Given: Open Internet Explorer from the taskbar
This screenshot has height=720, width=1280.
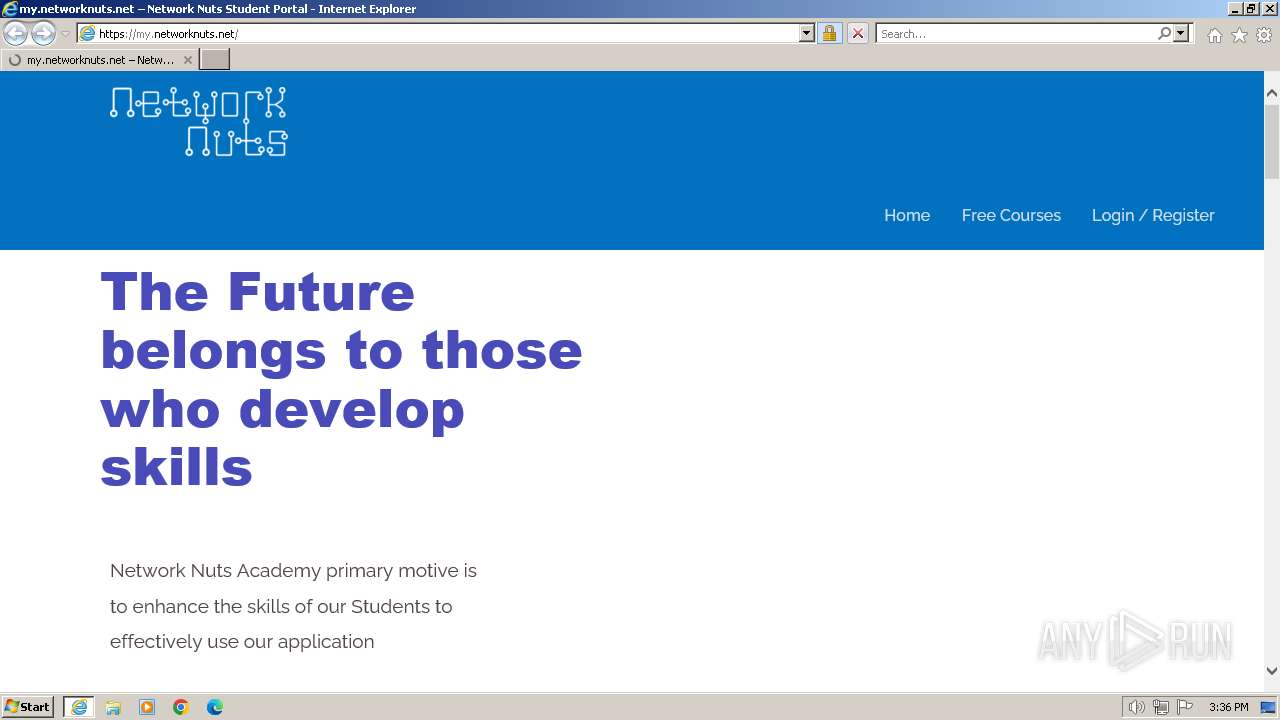Looking at the screenshot, I should tap(79, 707).
